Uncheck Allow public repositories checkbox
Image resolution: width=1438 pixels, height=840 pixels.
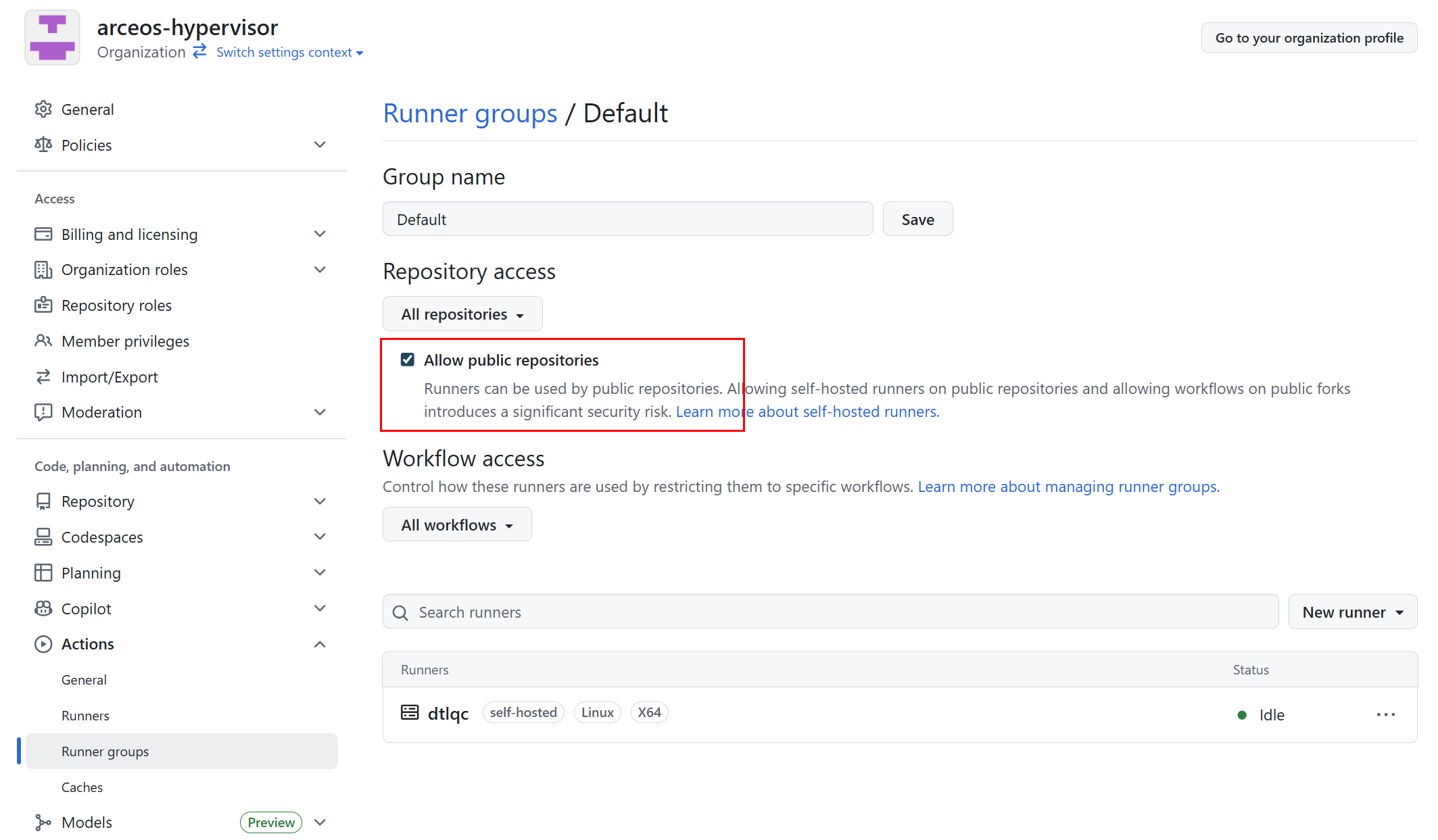pos(408,360)
